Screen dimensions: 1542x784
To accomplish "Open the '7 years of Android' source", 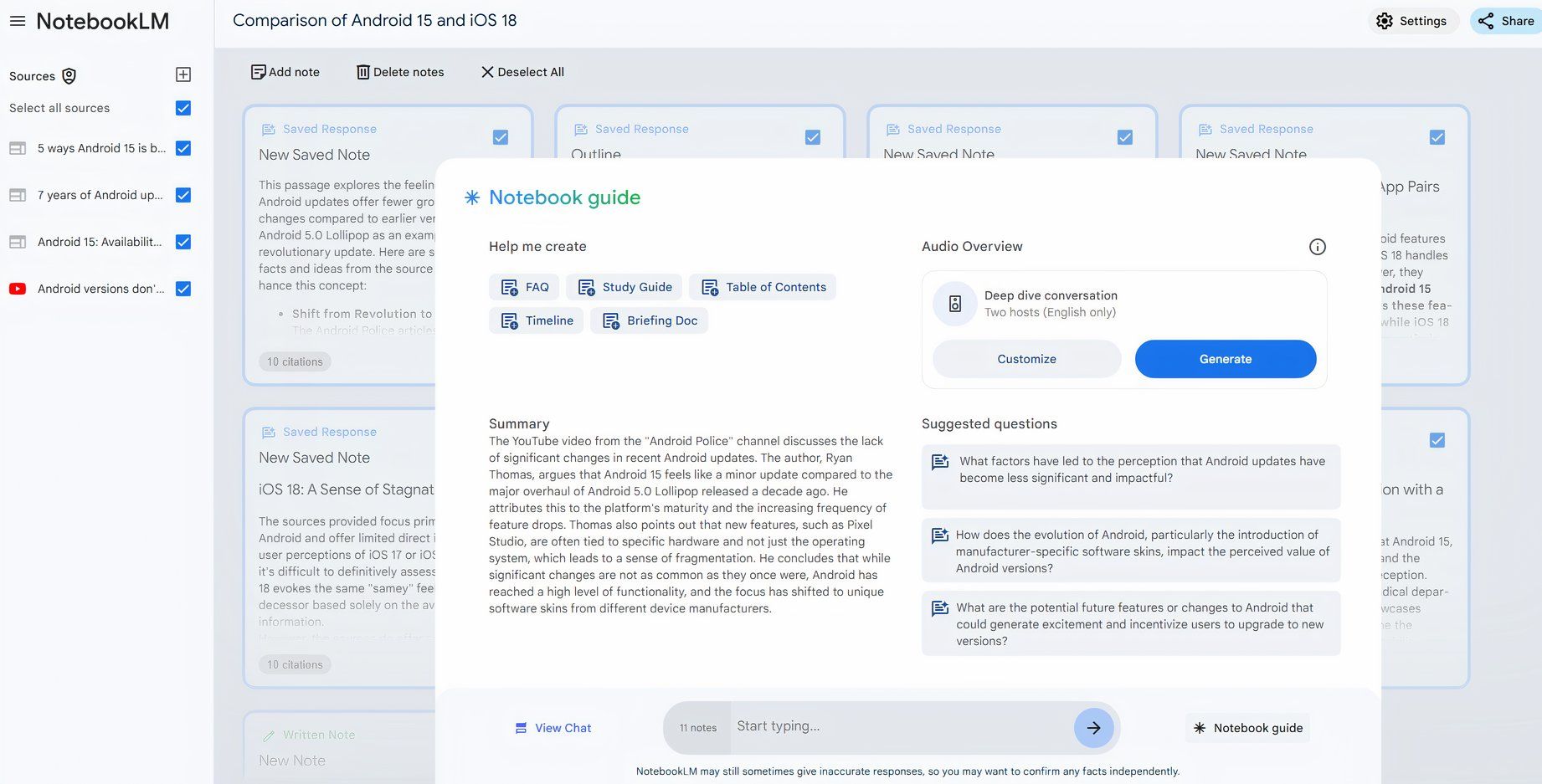I will pyautogui.click(x=100, y=195).
